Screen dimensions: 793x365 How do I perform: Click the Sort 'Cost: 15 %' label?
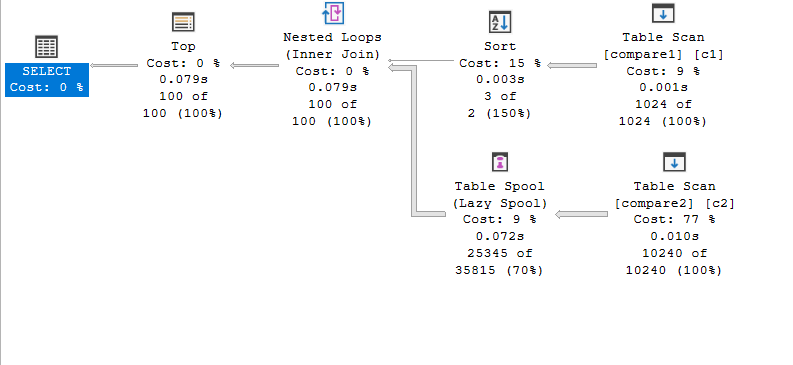point(500,63)
